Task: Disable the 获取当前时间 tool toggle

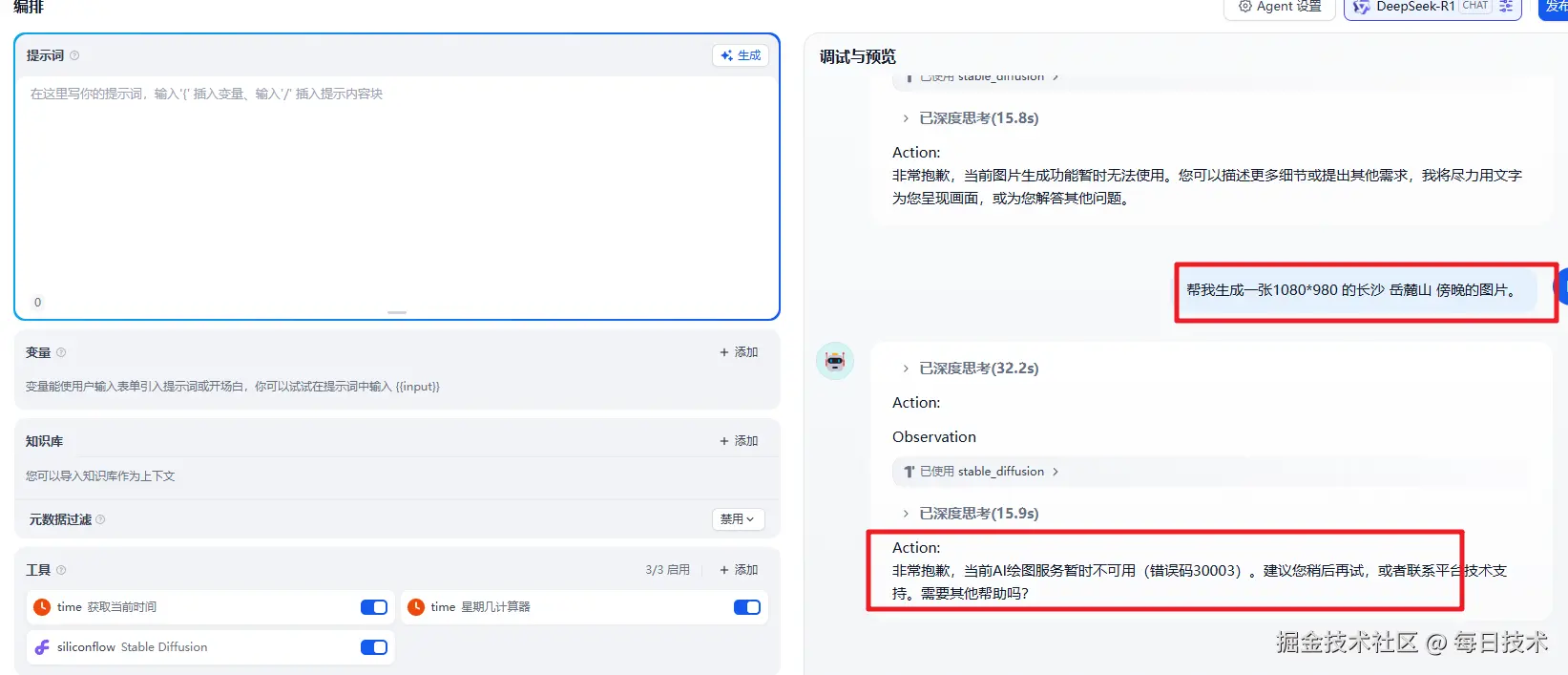Action: 374,607
